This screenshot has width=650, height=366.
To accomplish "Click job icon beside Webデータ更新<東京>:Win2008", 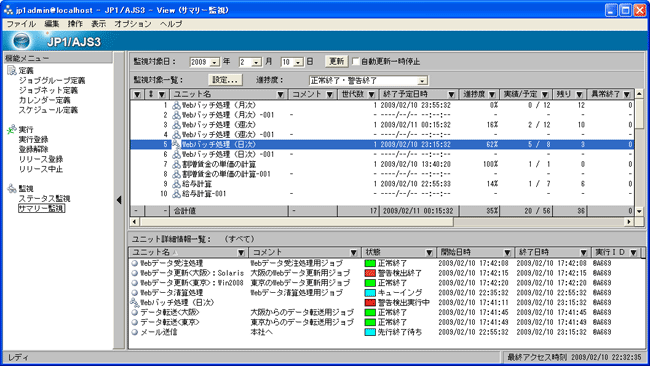I will (x=134, y=283).
